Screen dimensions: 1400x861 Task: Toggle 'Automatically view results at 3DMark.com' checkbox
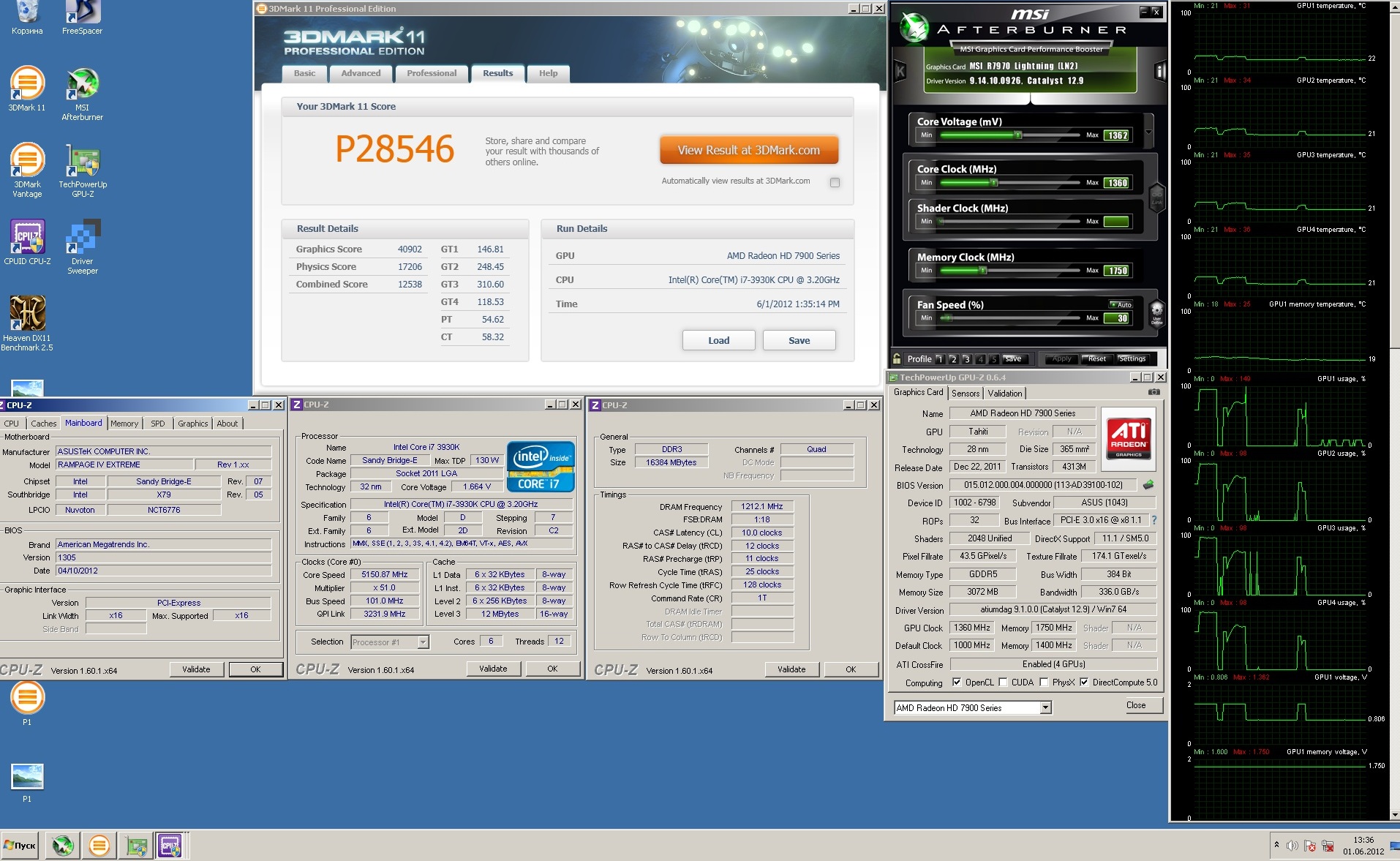pyautogui.click(x=835, y=182)
